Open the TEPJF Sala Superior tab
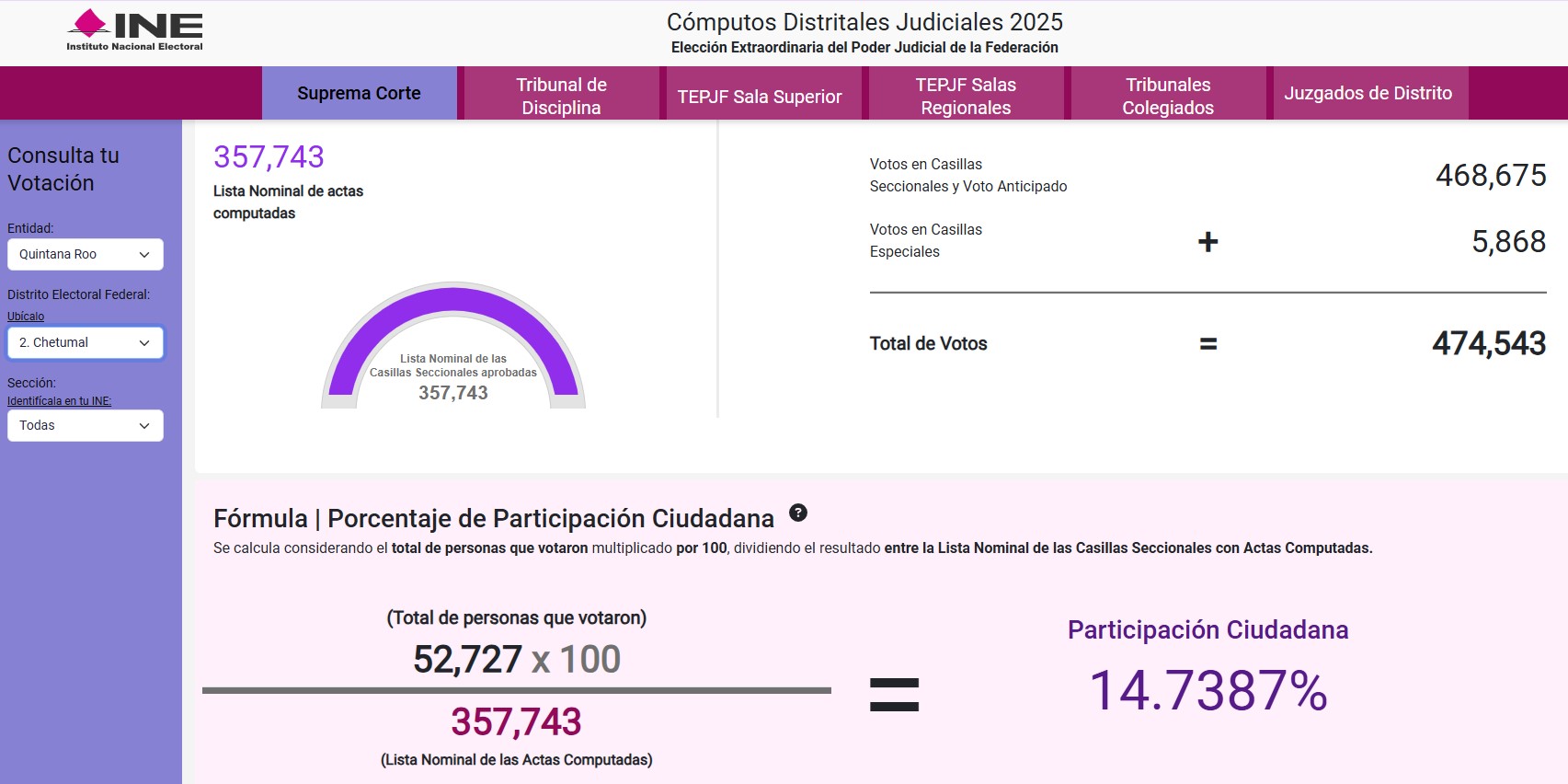 point(760,97)
